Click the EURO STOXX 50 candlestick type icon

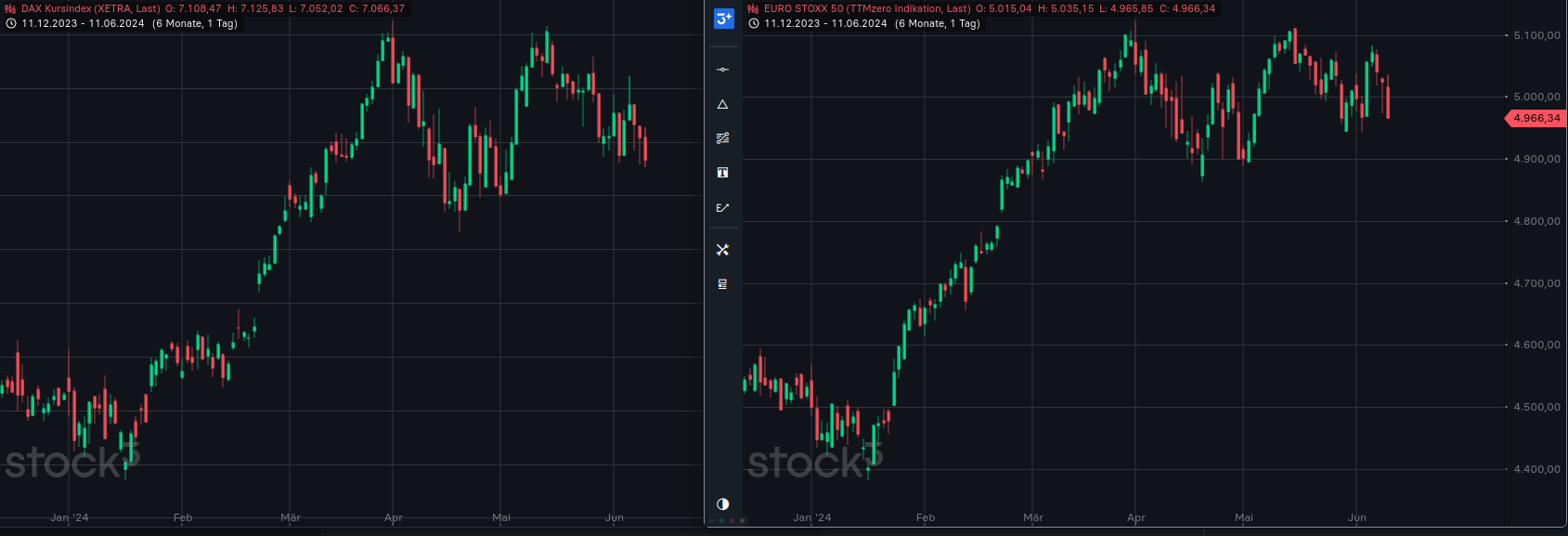[753, 9]
